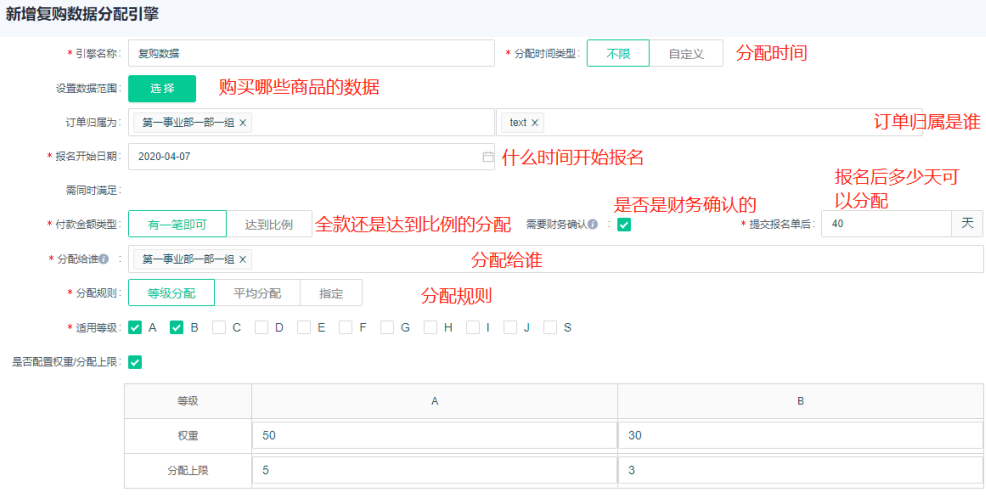The width and height of the screenshot is (986, 495).
Task: Select 达到比例 payment amount type
Action: click(269, 225)
